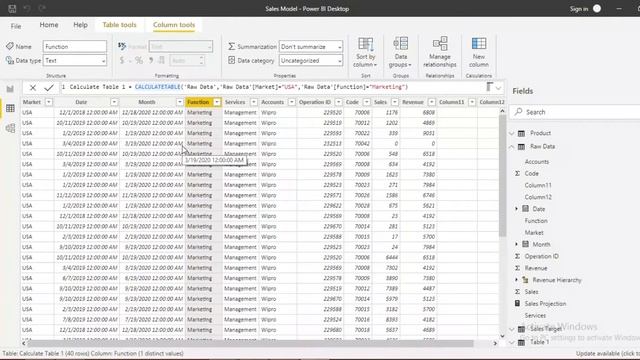Screen dimensions: 640x360
Task: Open the Code column filter dropdown
Action: 366,102
